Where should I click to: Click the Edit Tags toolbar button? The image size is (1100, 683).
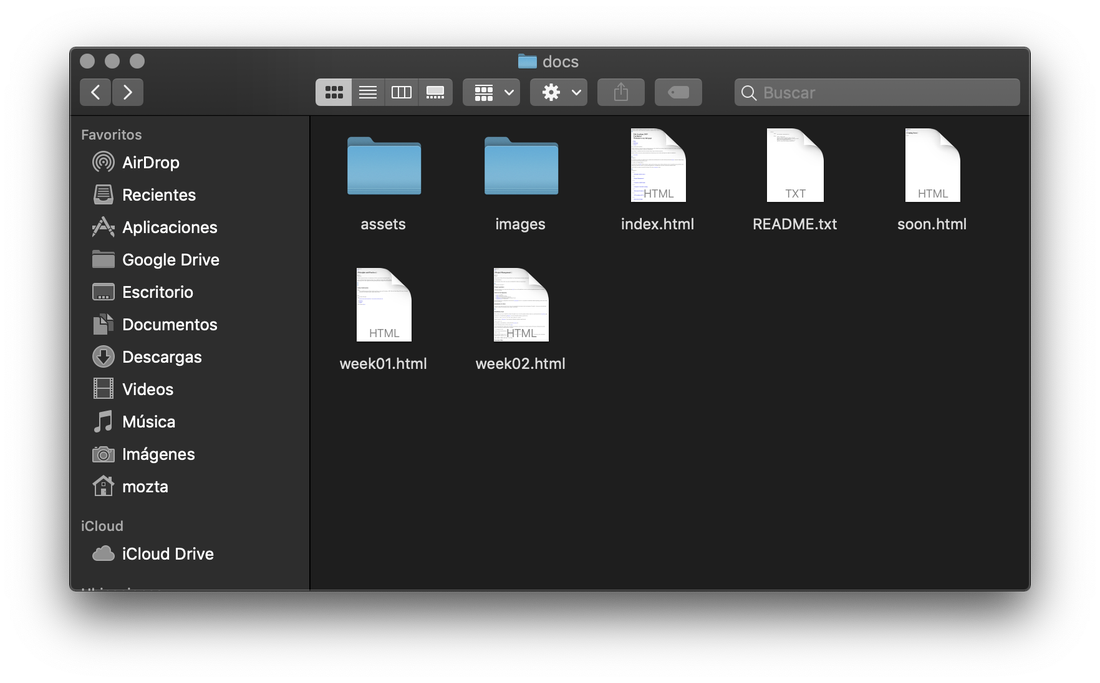678,92
